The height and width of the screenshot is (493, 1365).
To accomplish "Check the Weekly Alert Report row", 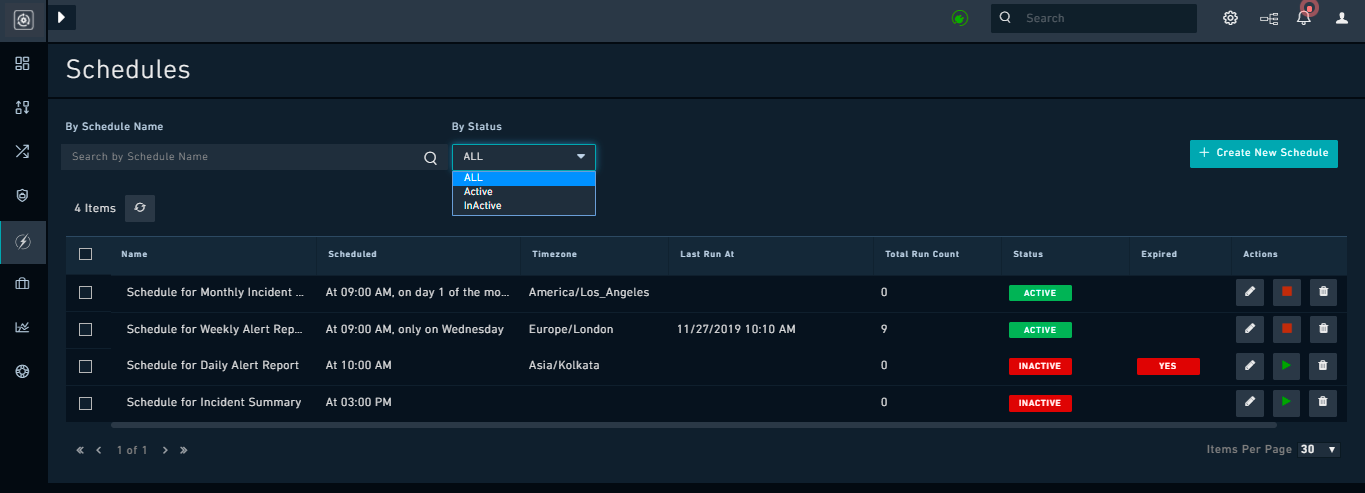I will 85,329.
